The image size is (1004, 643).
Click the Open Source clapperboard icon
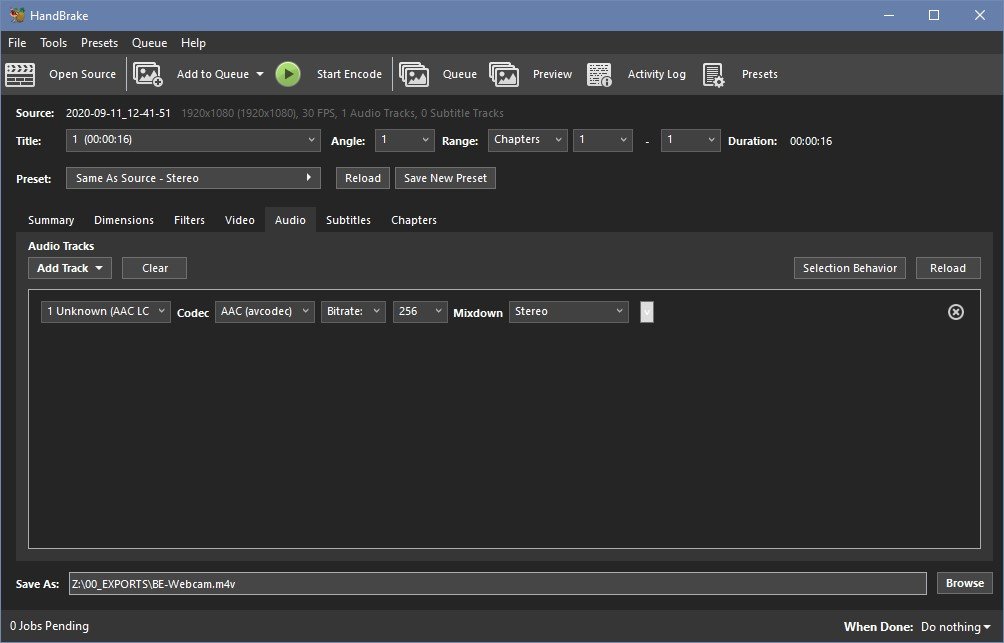(x=20, y=74)
